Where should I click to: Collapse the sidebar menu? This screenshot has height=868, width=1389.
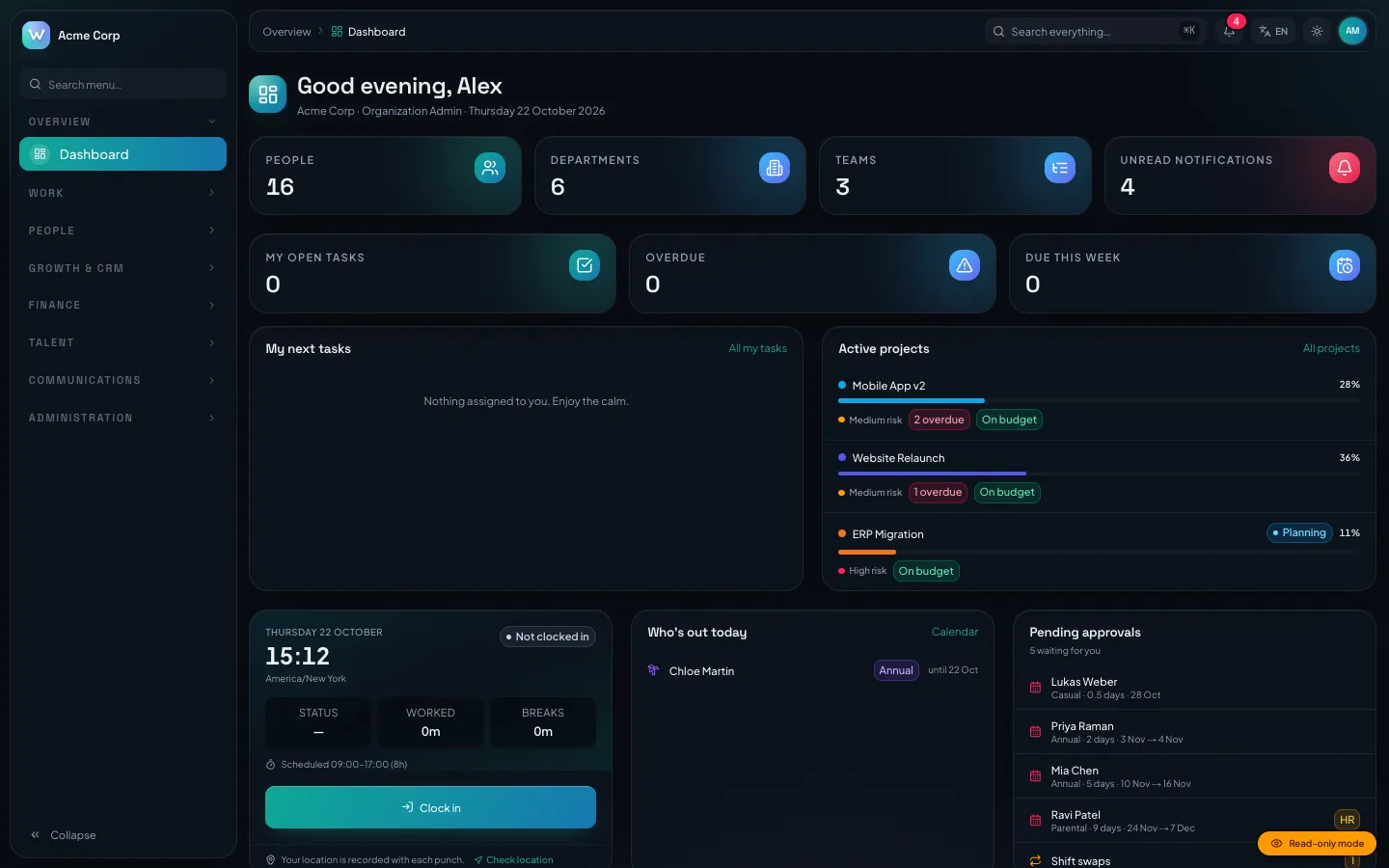click(x=64, y=835)
